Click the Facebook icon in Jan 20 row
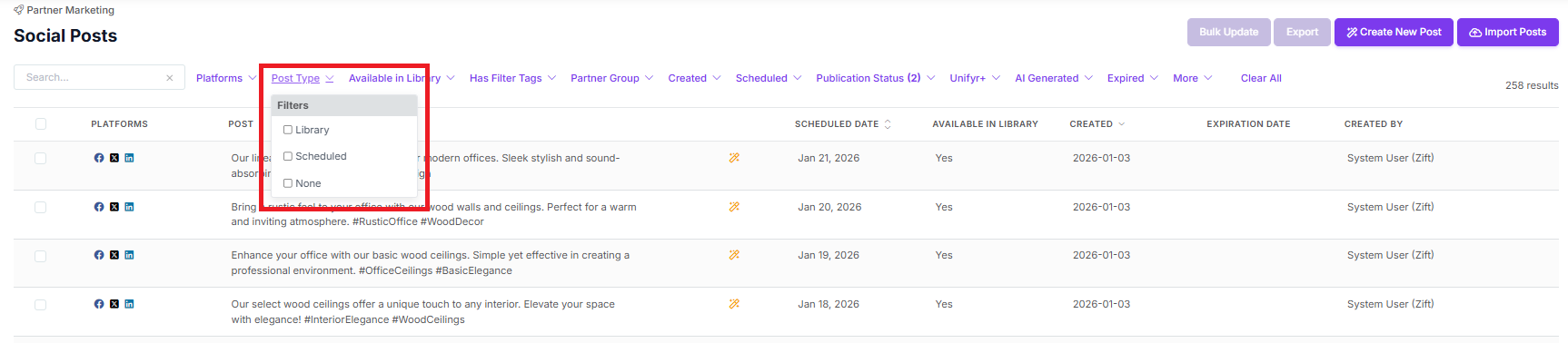Viewport: 1568px width, 343px height. (99, 207)
